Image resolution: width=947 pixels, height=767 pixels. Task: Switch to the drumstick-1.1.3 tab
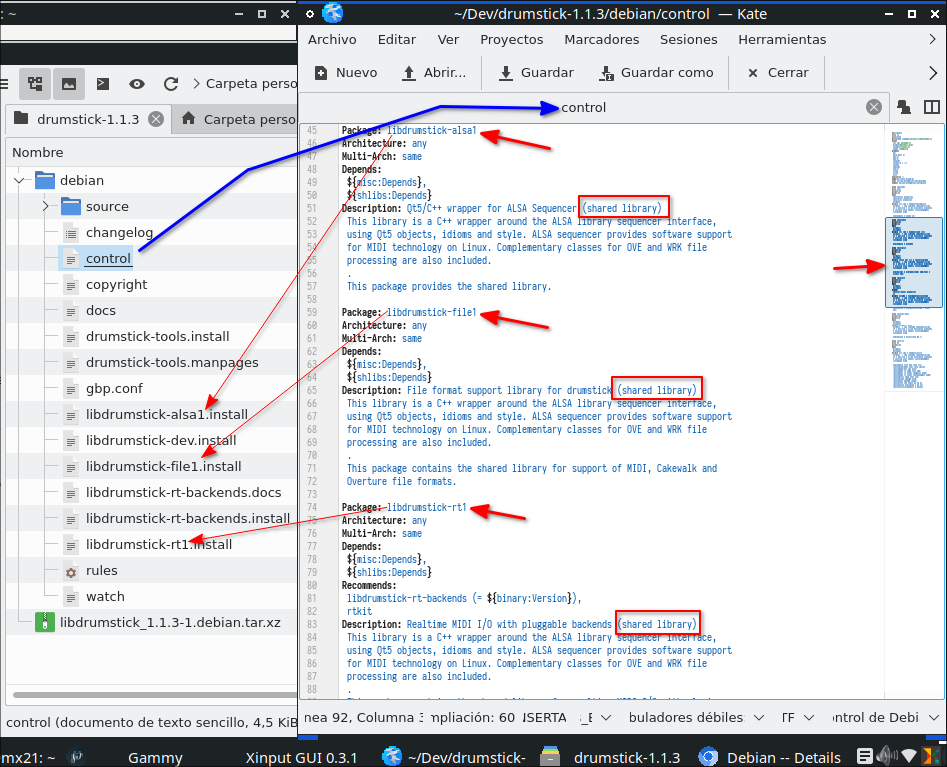[88, 119]
